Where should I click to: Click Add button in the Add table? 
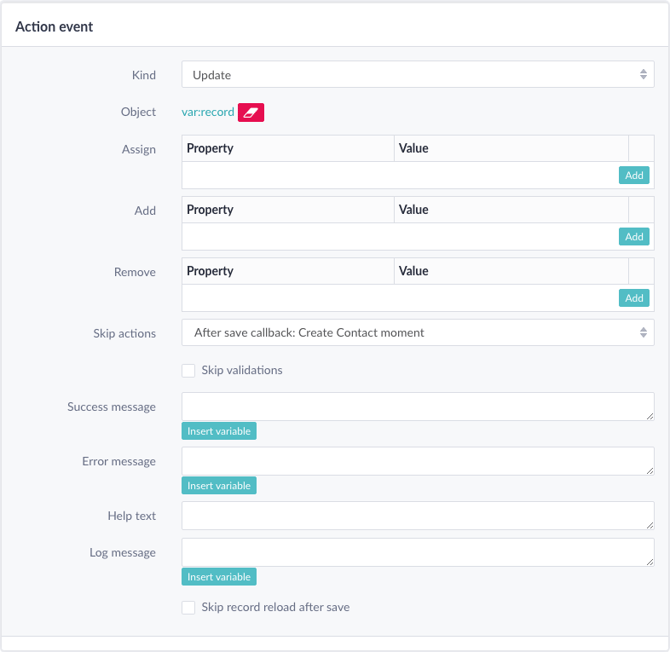(x=634, y=236)
